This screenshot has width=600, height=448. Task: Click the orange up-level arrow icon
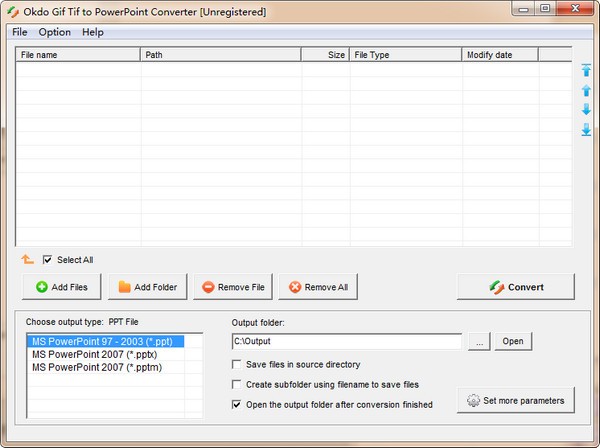click(27, 259)
